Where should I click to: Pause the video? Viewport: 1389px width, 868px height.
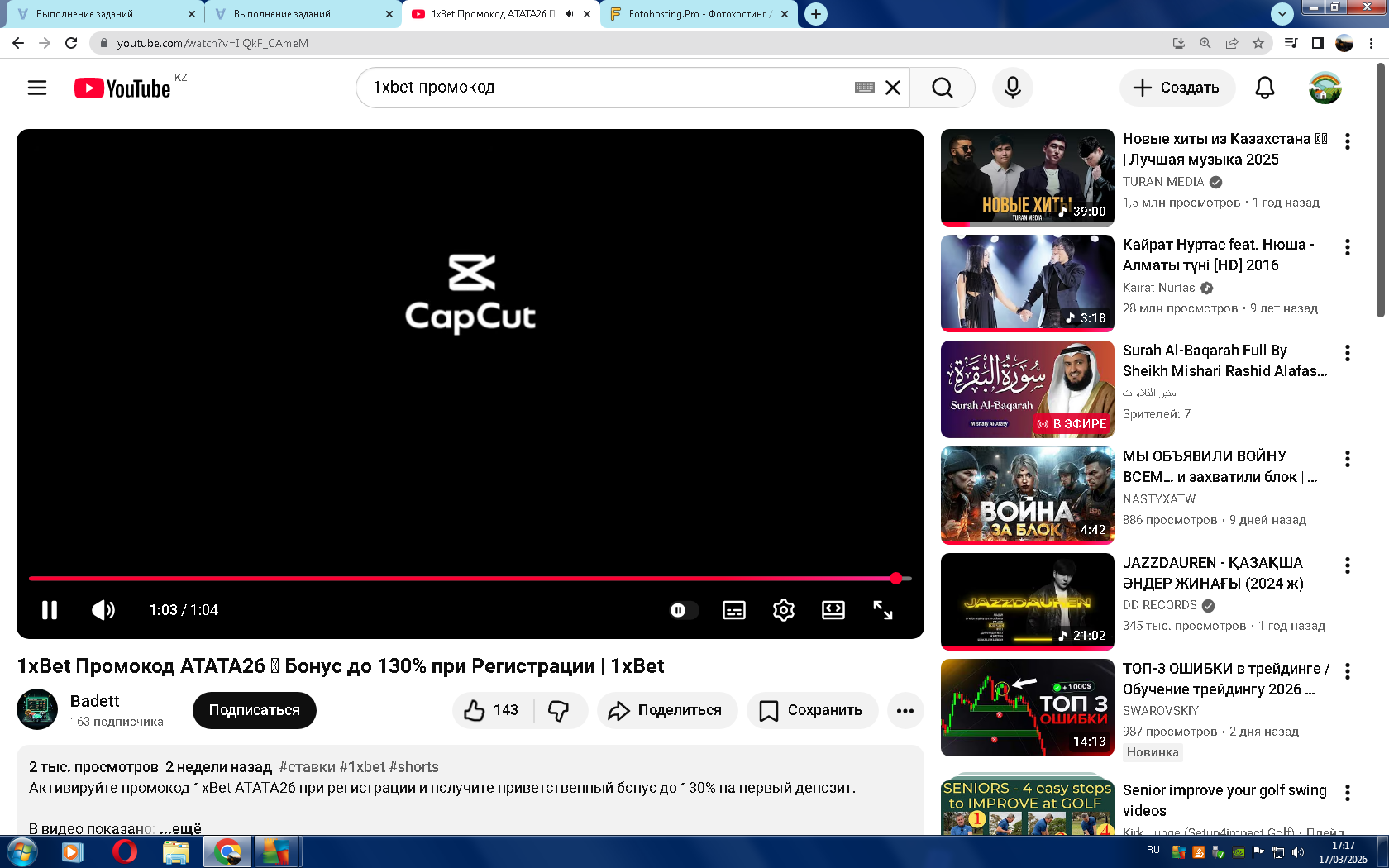[x=50, y=610]
